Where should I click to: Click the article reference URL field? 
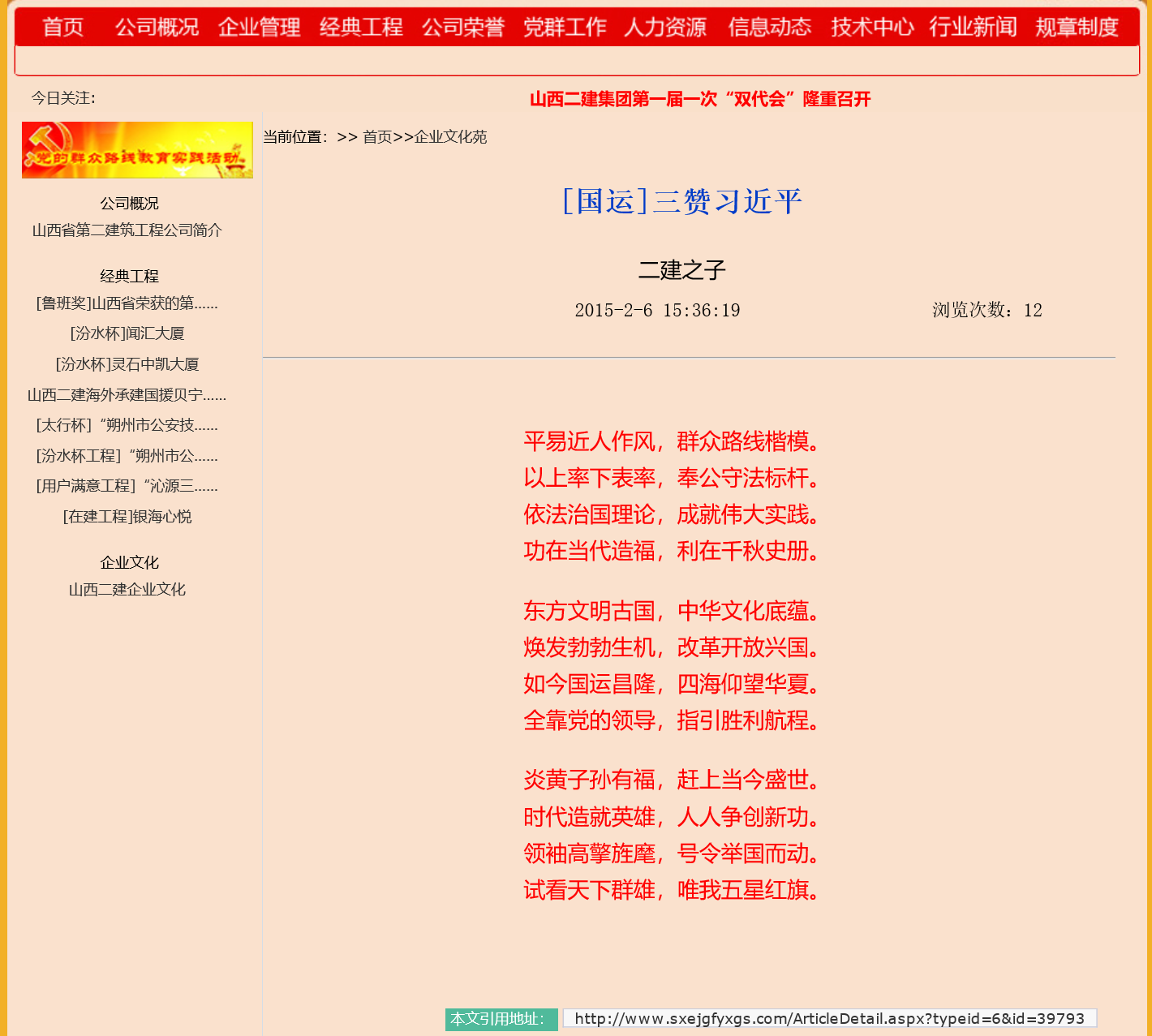point(829,1019)
